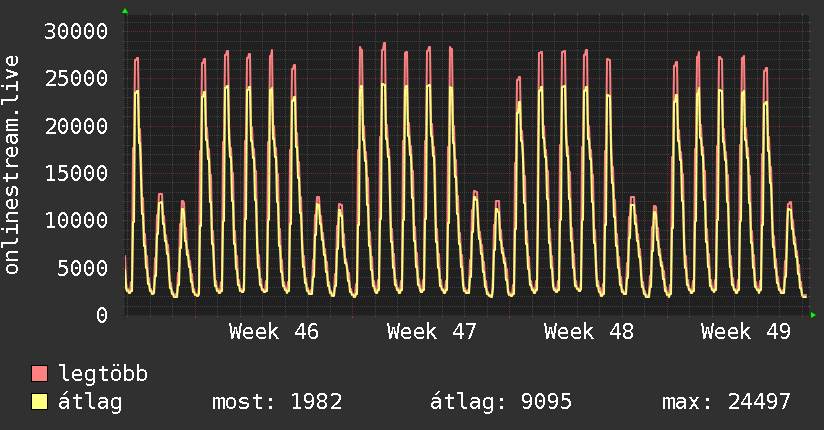Click the 'max: 24497' maximum statistic
Screen dimensions: 824x430
click(726, 402)
